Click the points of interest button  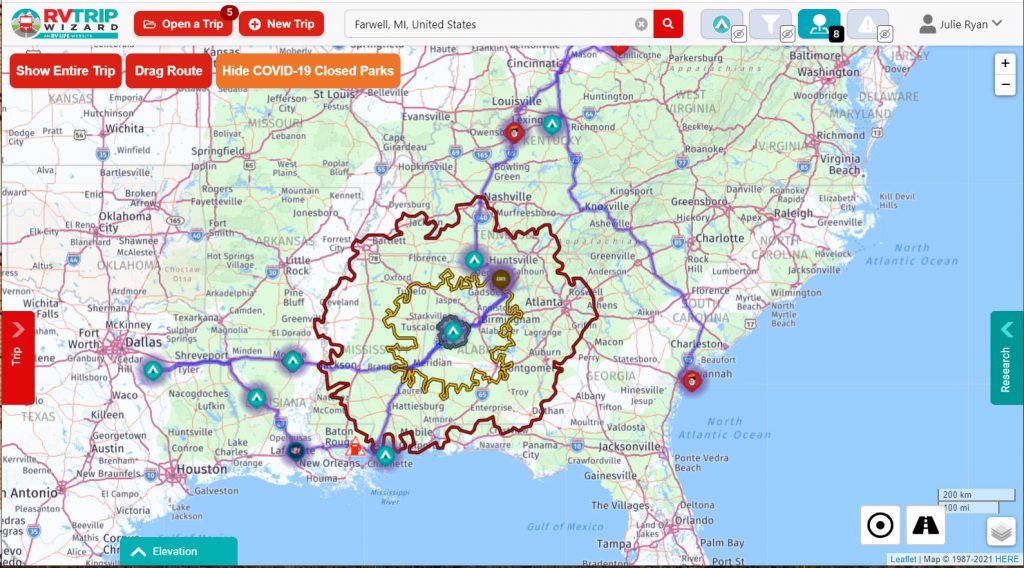[x=818, y=25]
